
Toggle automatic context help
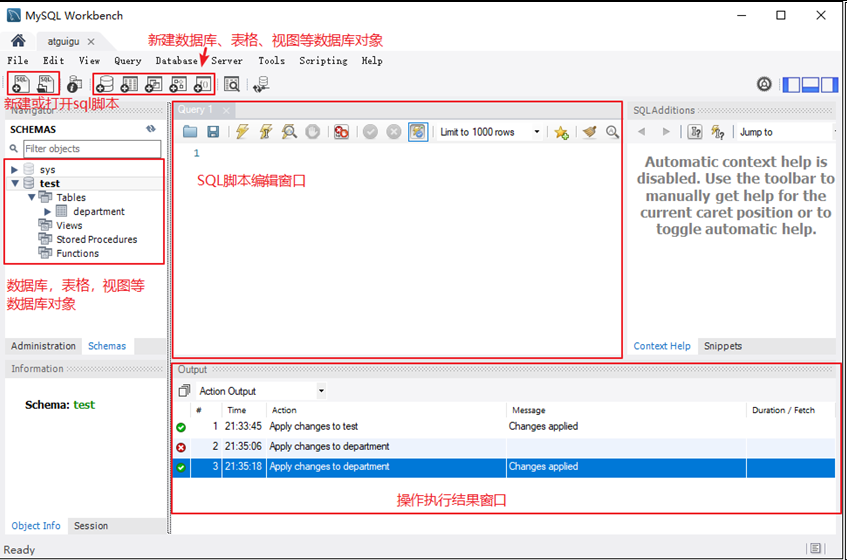(x=718, y=132)
